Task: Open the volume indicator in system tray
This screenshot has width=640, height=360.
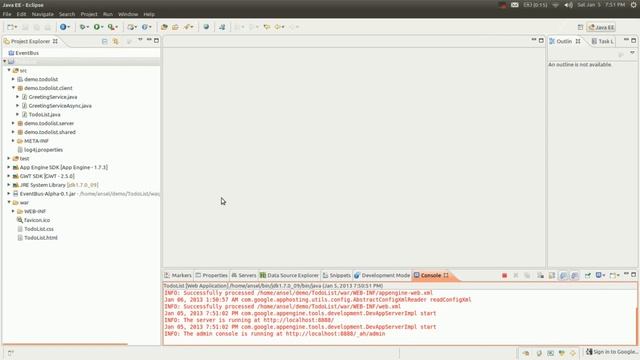Action: tap(568, 5)
